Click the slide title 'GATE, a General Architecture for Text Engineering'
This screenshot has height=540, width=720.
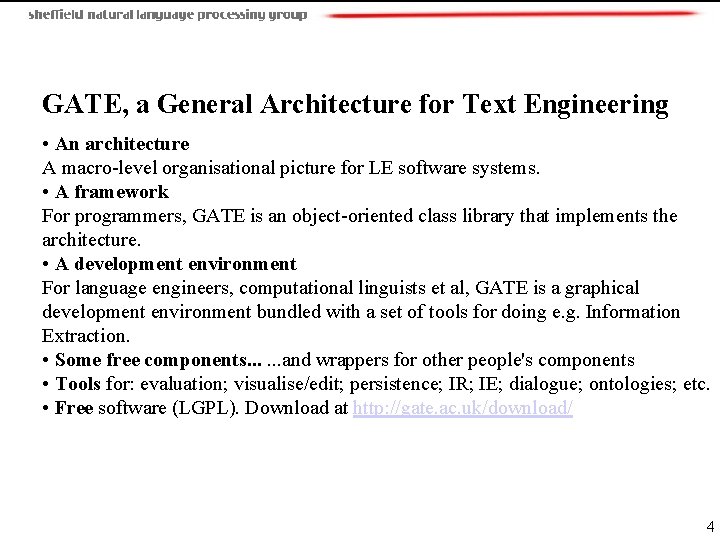click(x=355, y=104)
